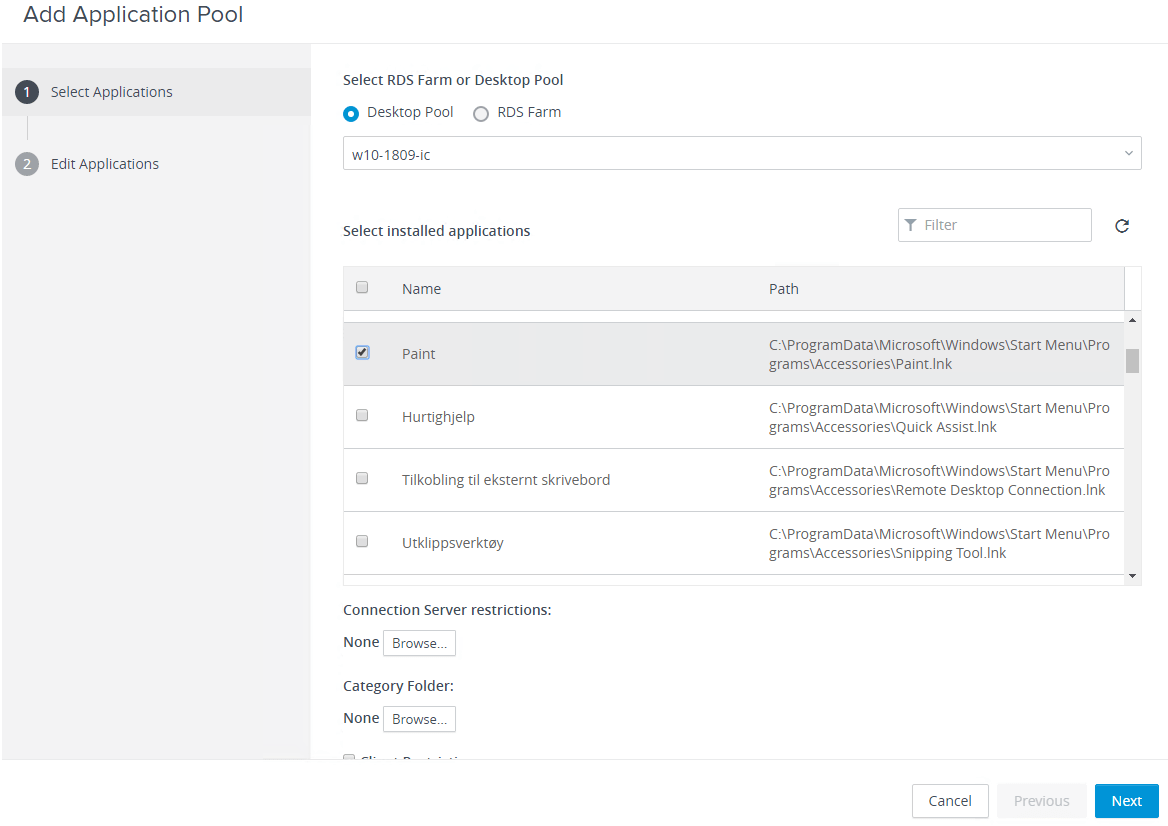Tick the select-all checkbox in header
The image size is (1168, 826).
pos(362,287)
